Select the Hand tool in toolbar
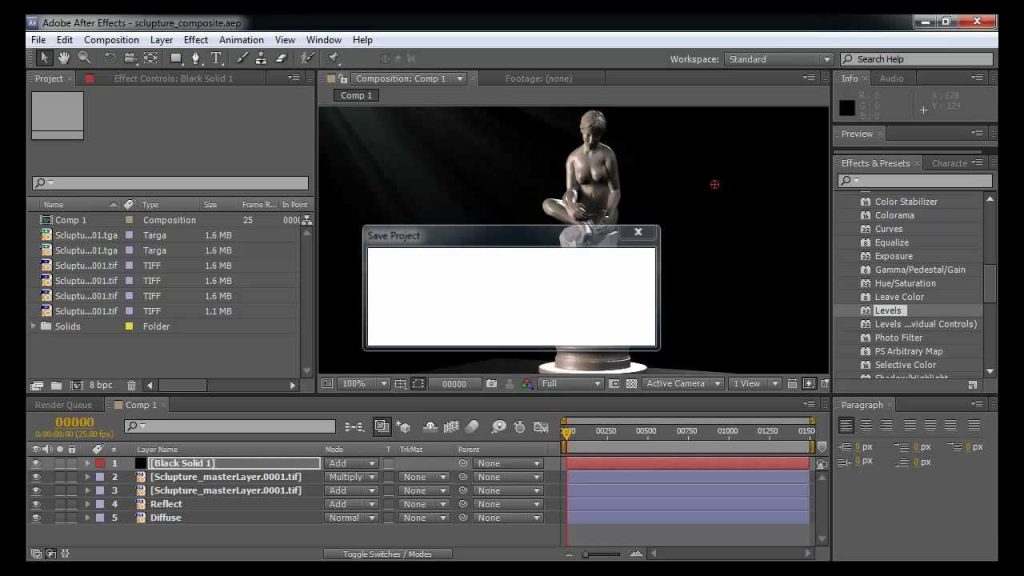Screen dimensions: 1024x576 click(x=63, y=58)
